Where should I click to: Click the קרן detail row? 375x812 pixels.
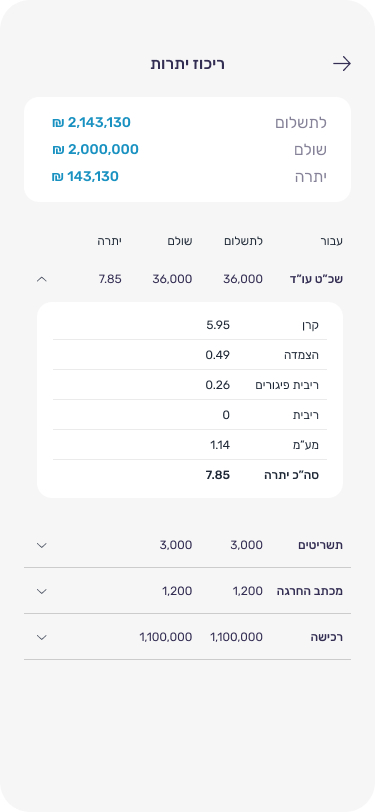point(190,325)
